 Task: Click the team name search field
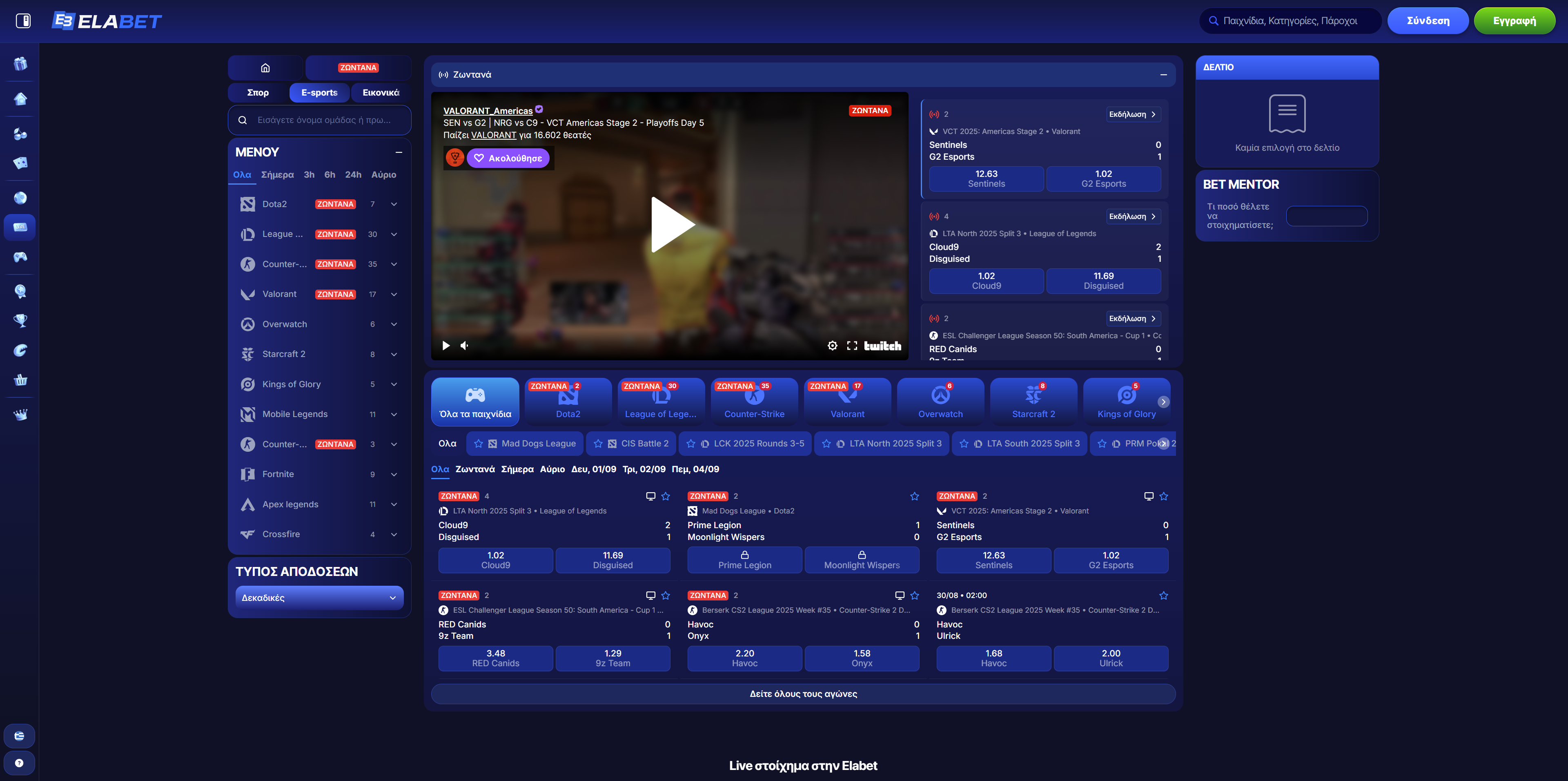(x=320, y=120)
